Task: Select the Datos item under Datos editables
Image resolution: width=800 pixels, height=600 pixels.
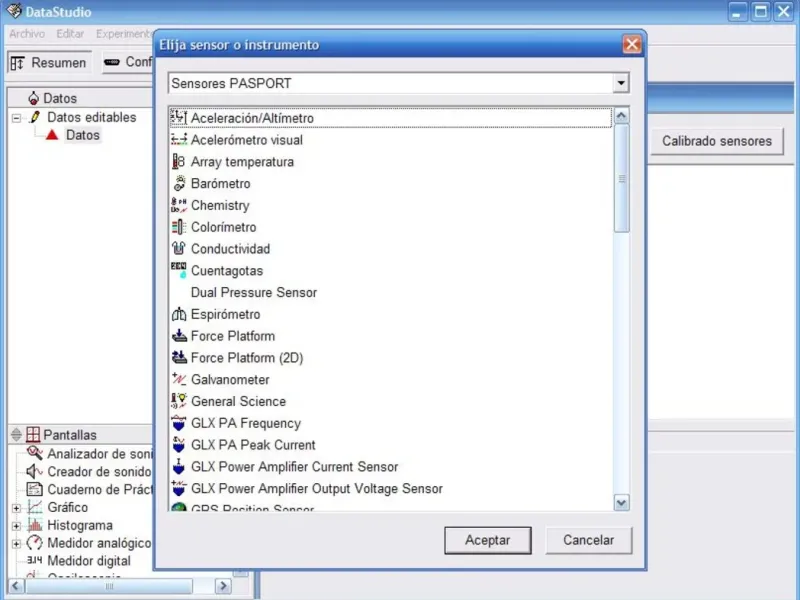Action: pos(83,135)
